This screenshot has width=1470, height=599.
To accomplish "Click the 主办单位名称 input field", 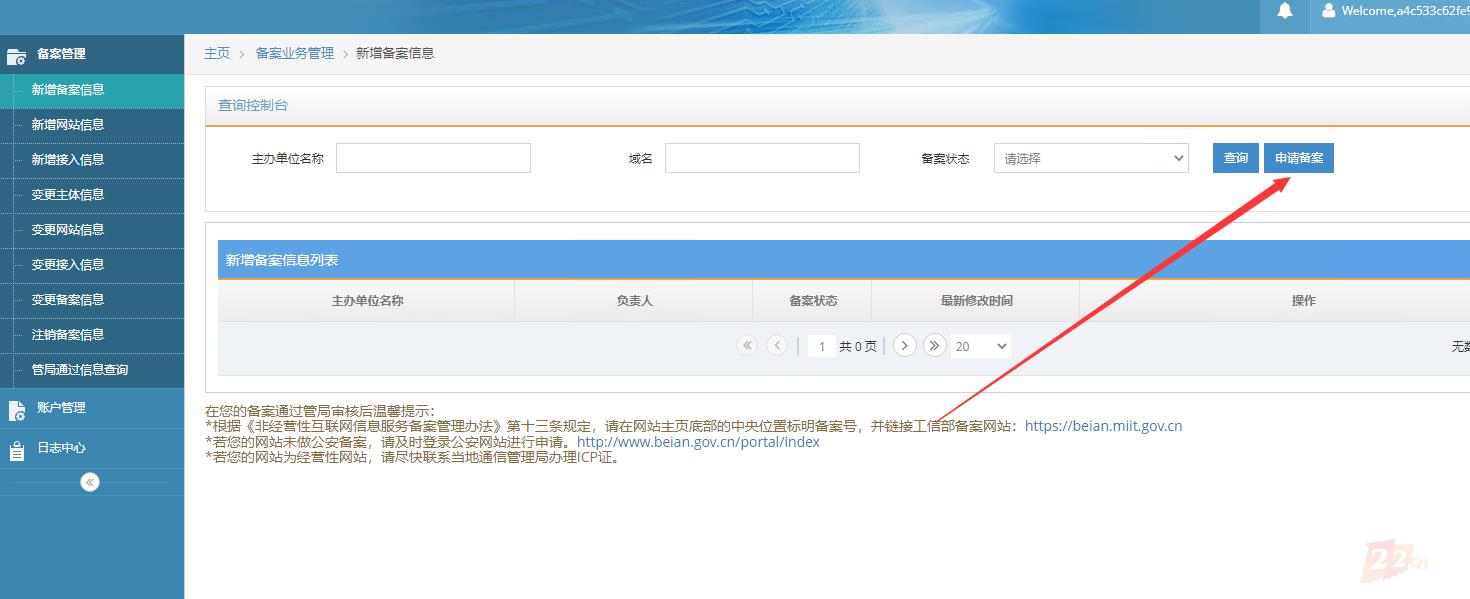I will click(432, 157).
